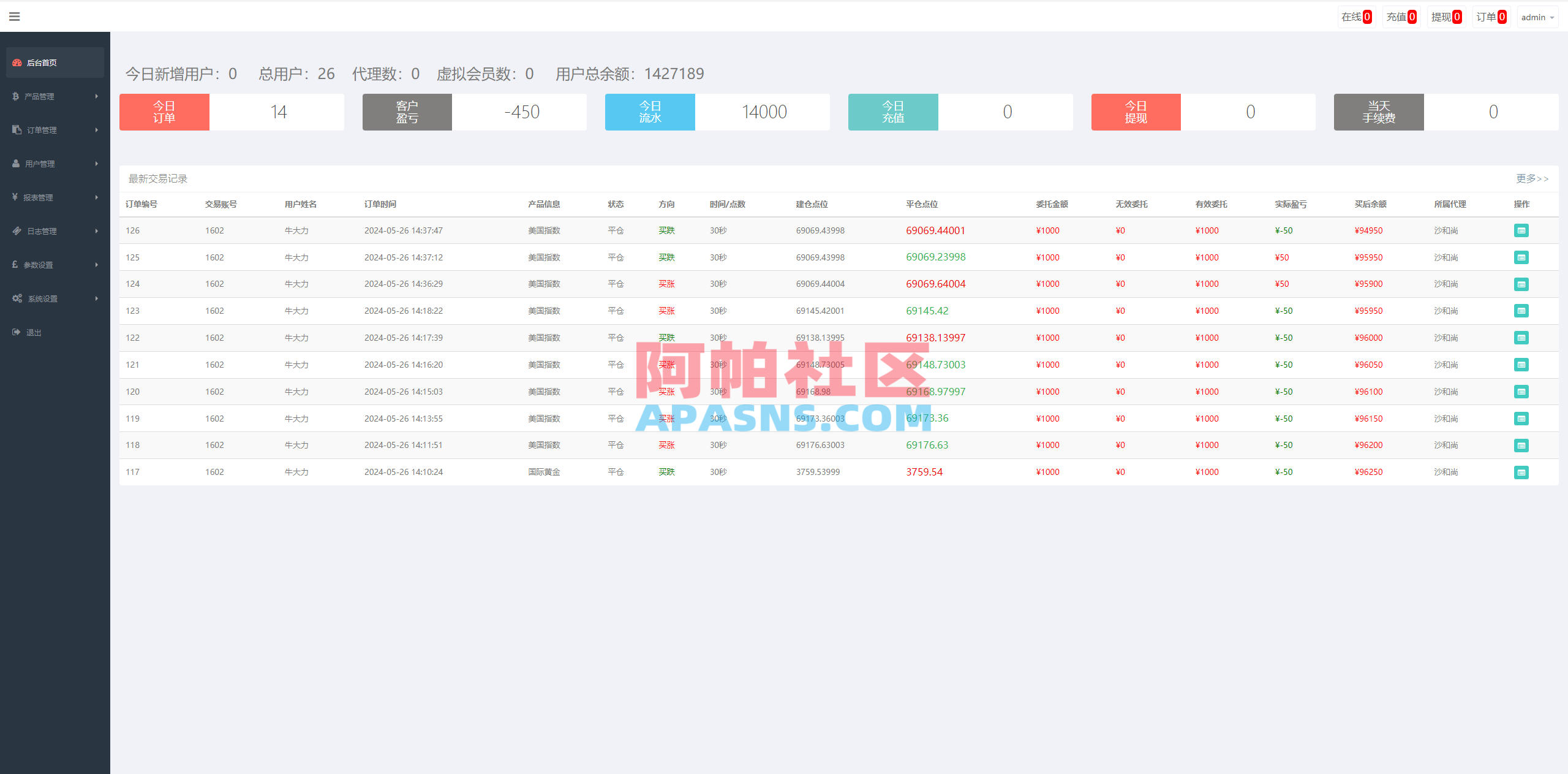Open details icon for order 126
Image resolution: width=1568 pixels, height=774 pixels.
(1521, 230)
